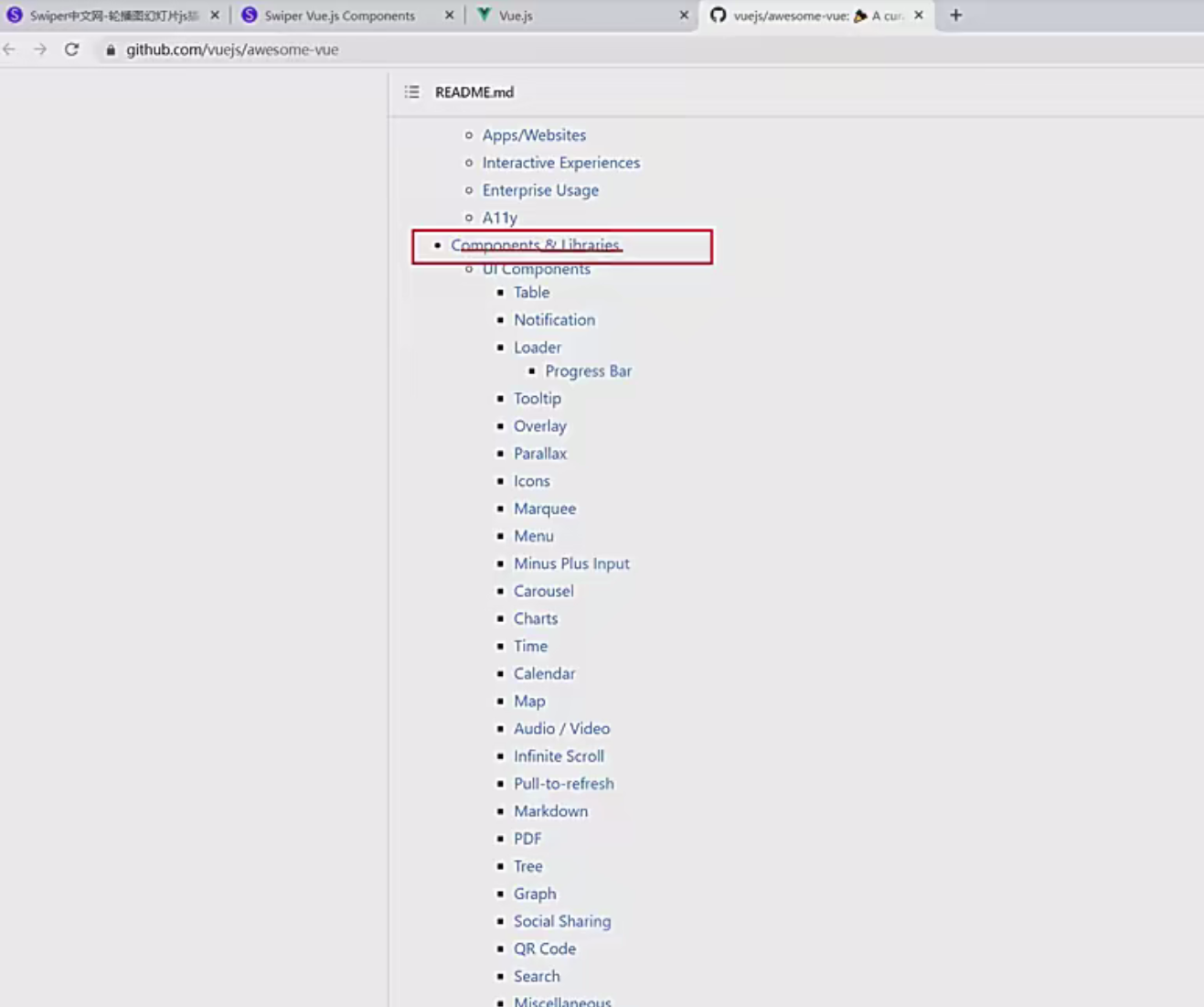1204x1007 pixels.
Task: Open the Minus Plus Input link
Action: point(571,562)
